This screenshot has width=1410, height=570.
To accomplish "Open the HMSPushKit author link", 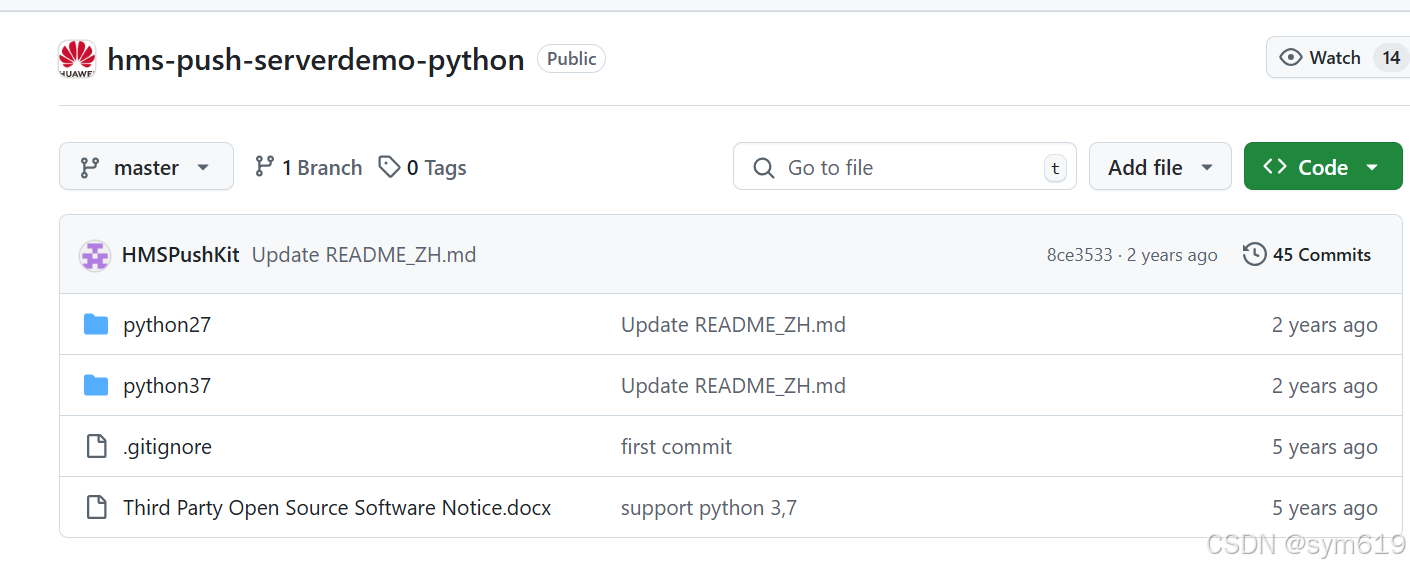I will pos(180,255).
